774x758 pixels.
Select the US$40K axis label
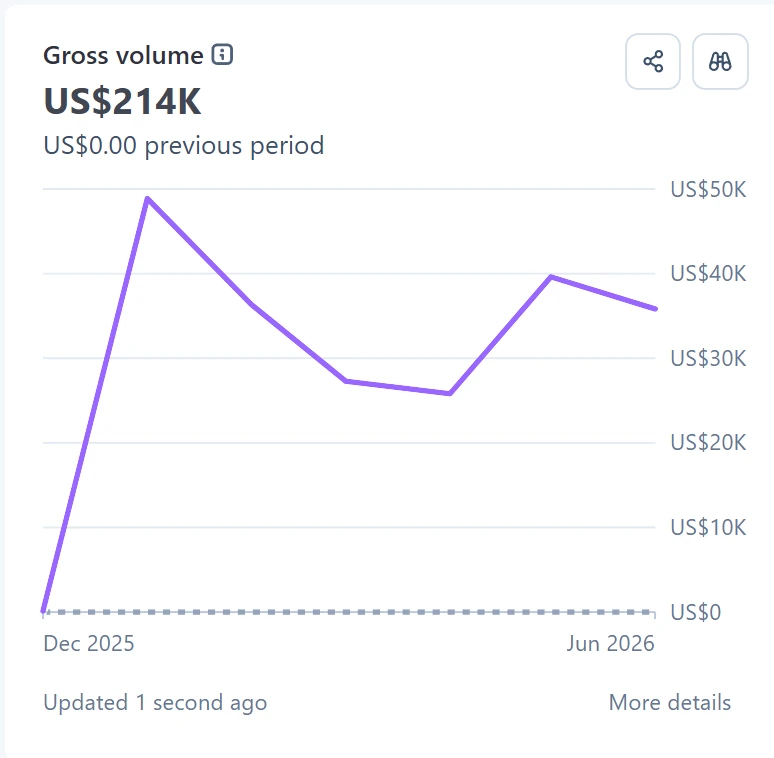708,273
